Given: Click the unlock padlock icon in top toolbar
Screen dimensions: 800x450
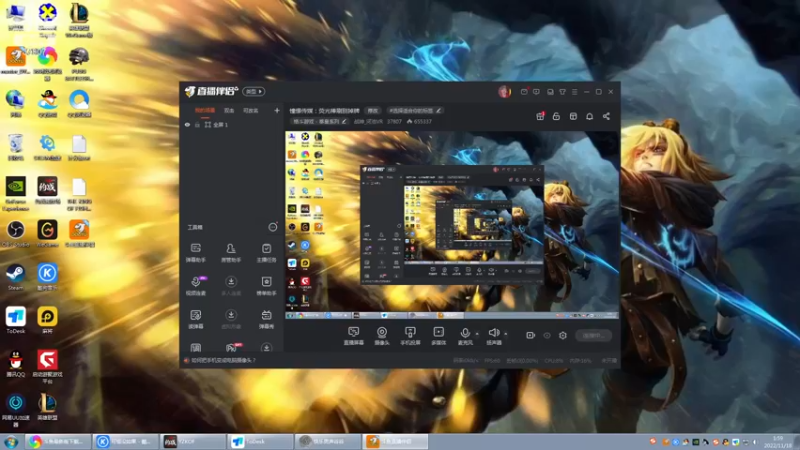Looking at the screenshot, I should [556, 116].
